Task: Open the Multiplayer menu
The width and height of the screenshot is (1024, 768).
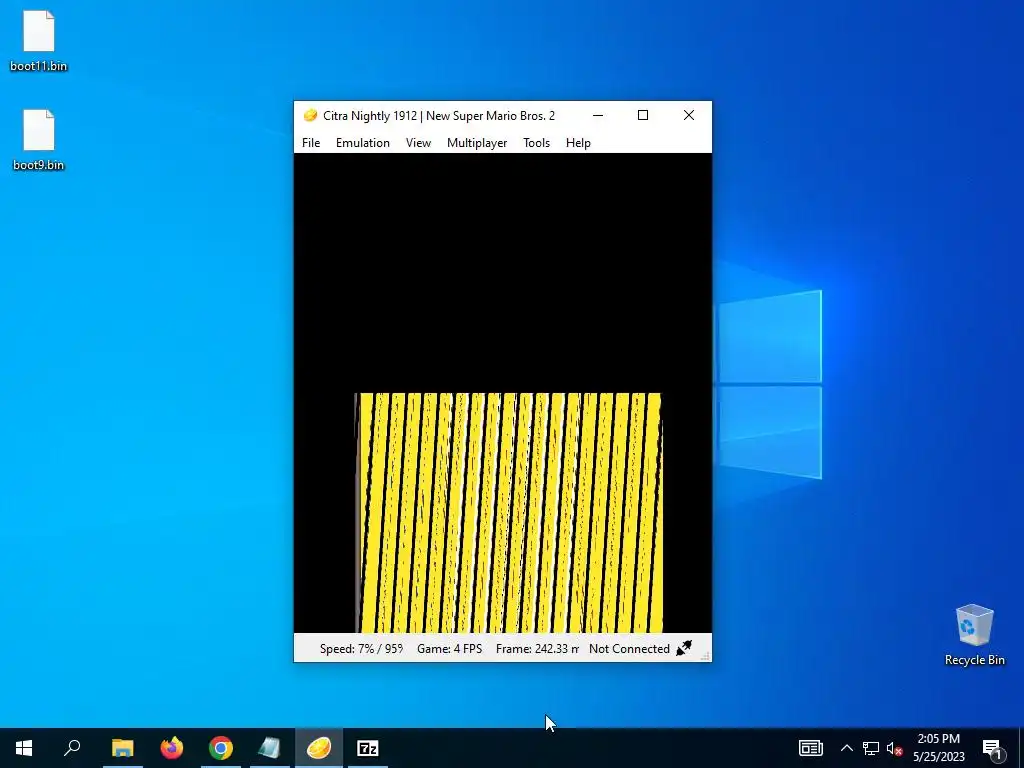Action: click(477, 143)
